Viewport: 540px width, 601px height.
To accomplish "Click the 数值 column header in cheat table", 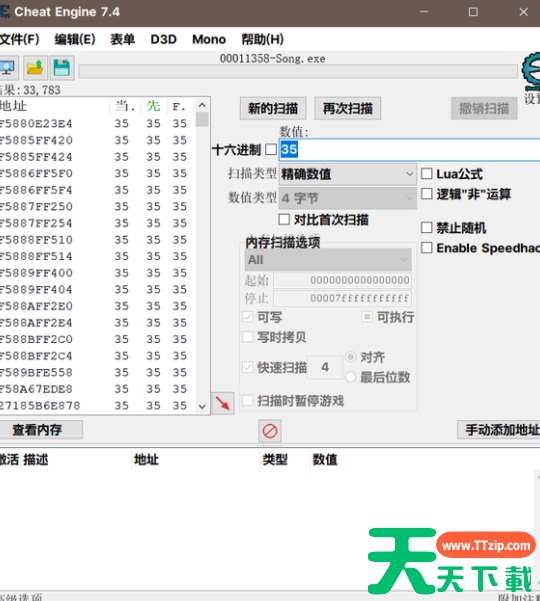I will pyautogui.click(x=325, y=459).
